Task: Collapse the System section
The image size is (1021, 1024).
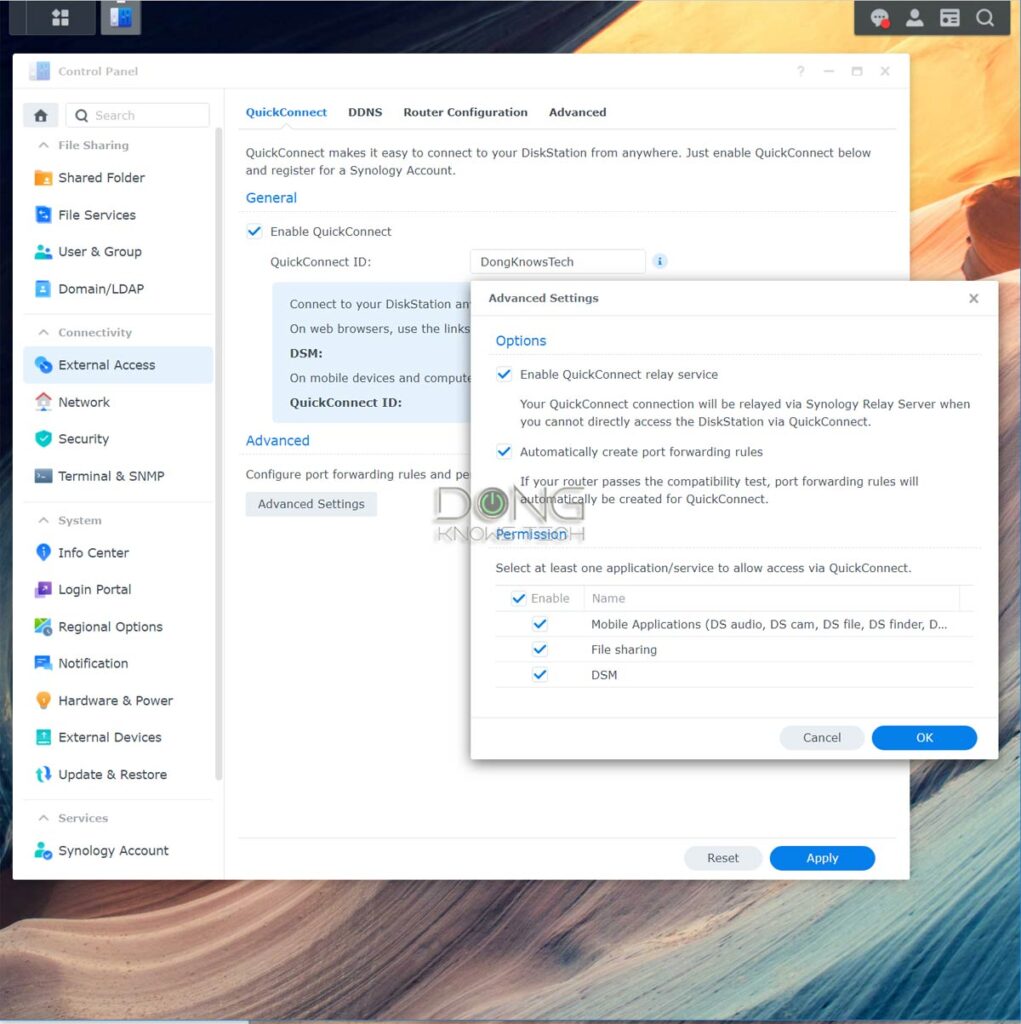Action: click(x=44, y=520)
